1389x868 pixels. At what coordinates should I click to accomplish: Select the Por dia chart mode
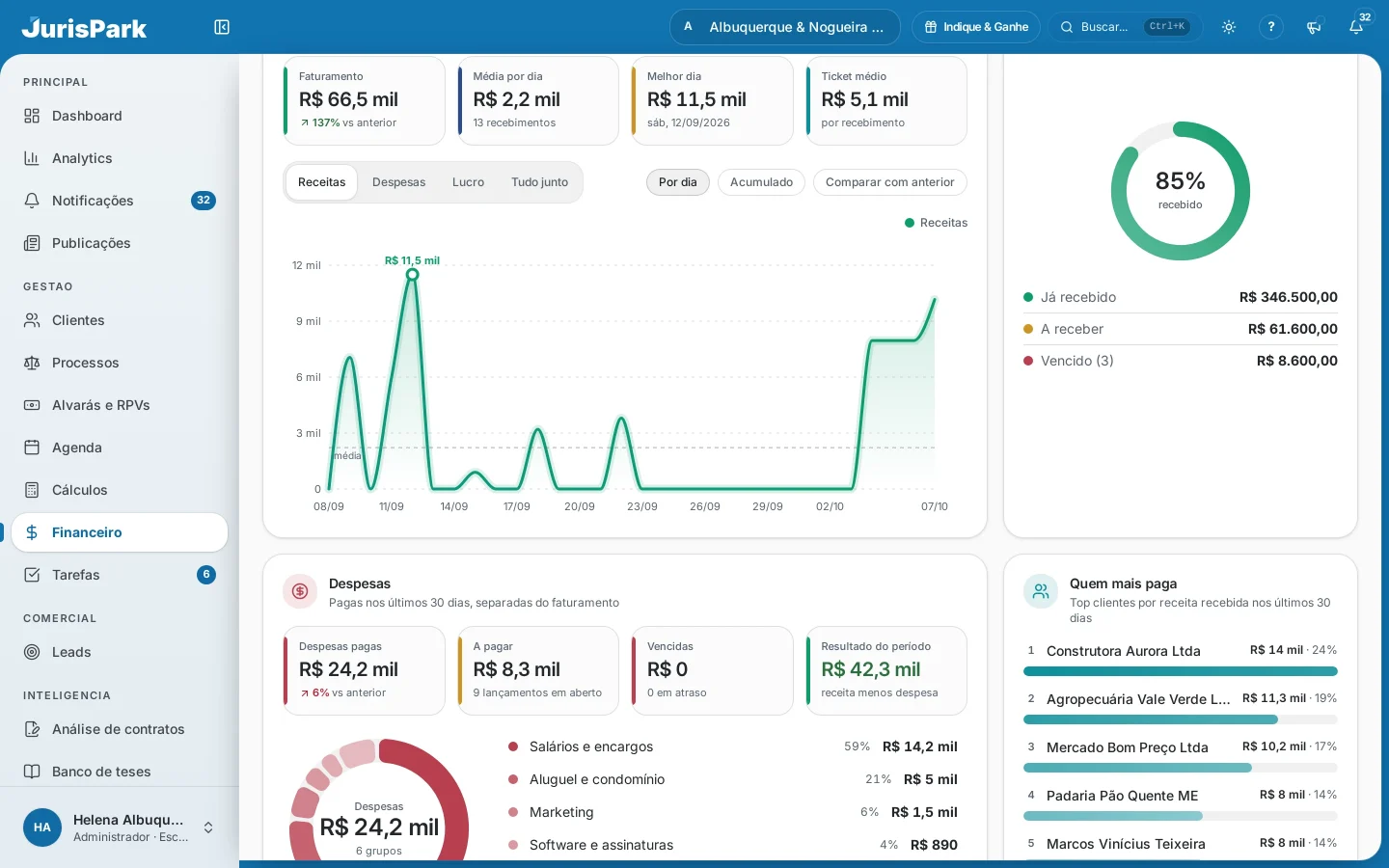pos(678,182)
